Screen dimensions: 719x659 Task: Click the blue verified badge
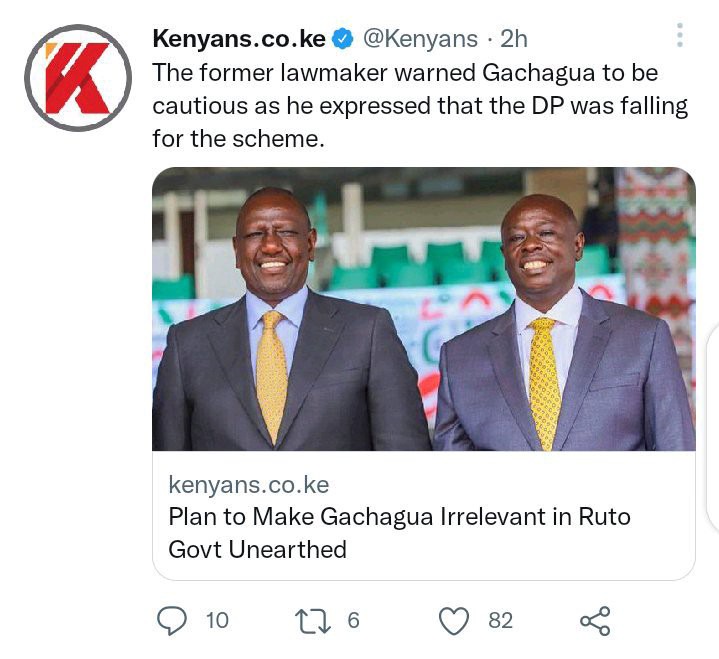tap(343, 39)
